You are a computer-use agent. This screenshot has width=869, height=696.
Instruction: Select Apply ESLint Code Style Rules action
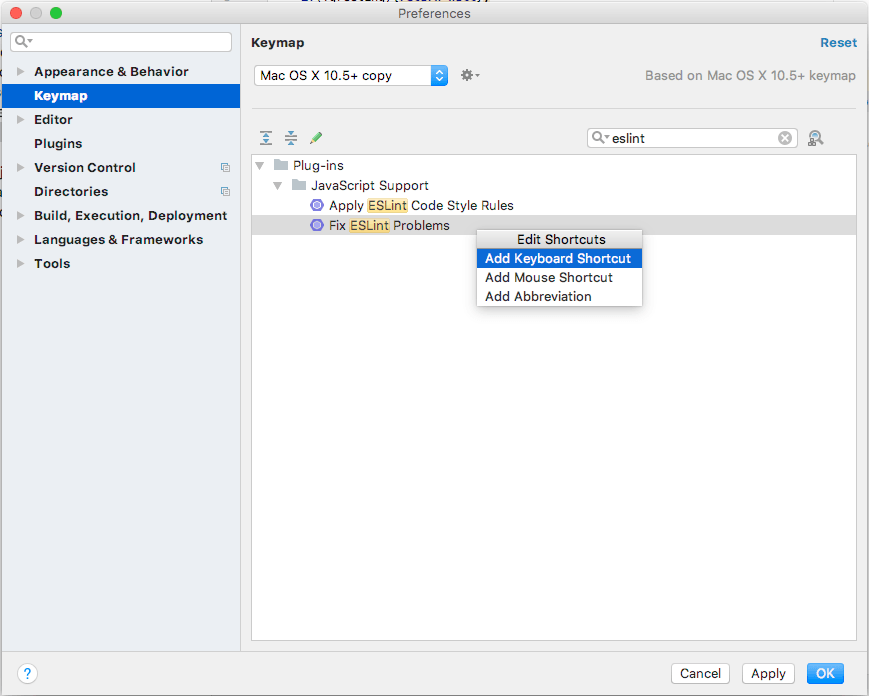316,205
